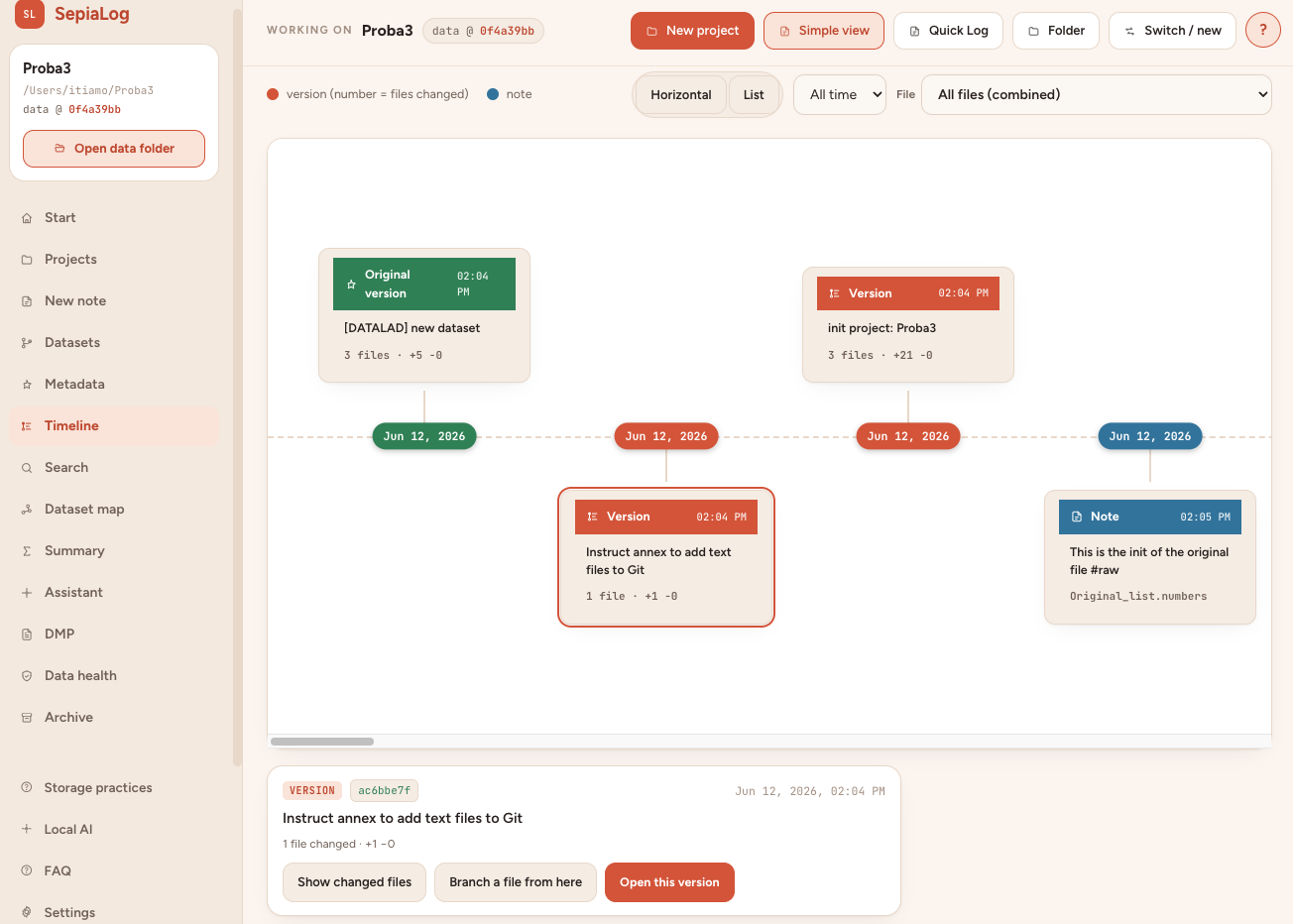Open the Summary page

click(114, 551)
